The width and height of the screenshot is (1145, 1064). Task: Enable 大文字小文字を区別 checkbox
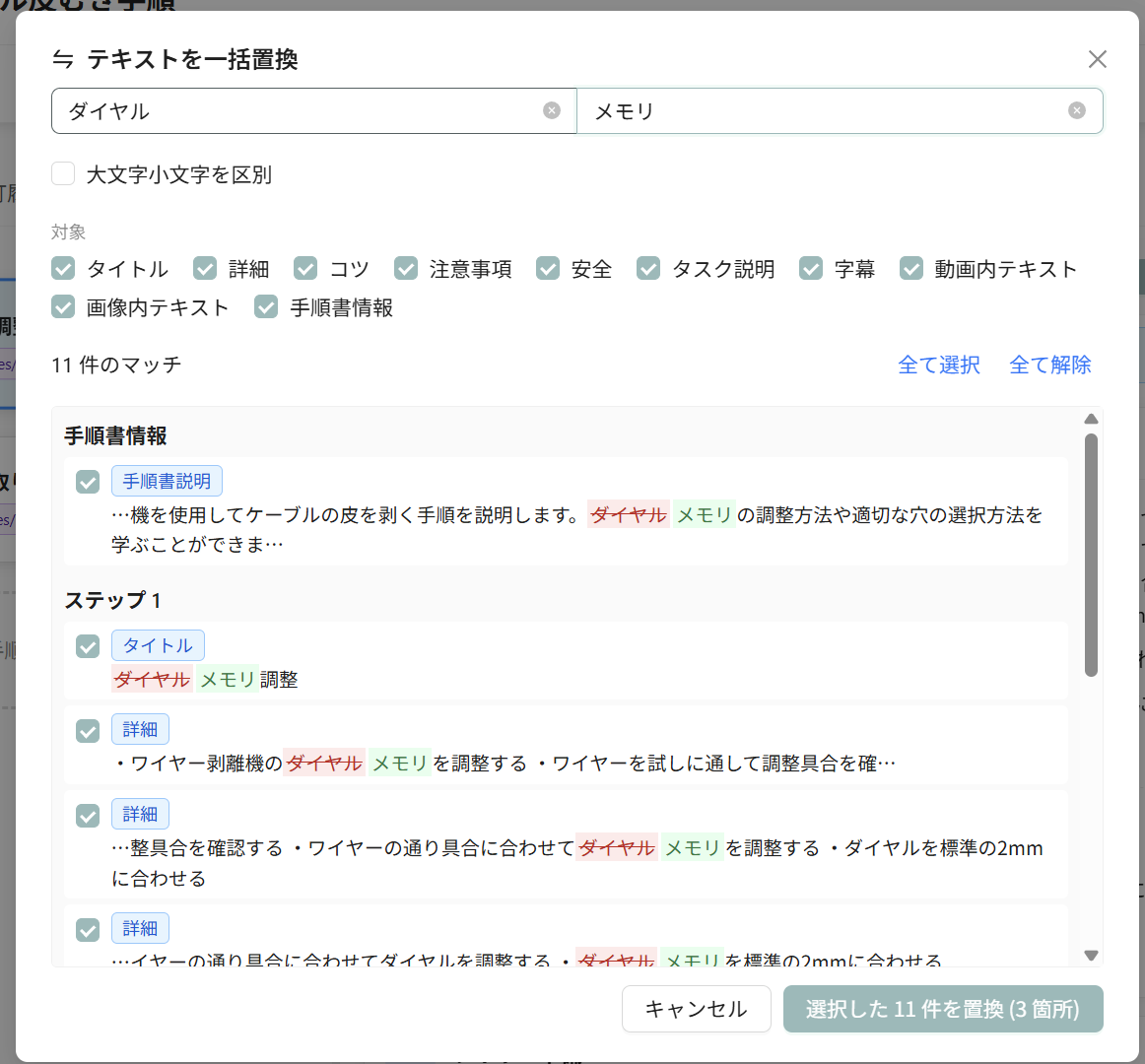click(x=63, y=173)
